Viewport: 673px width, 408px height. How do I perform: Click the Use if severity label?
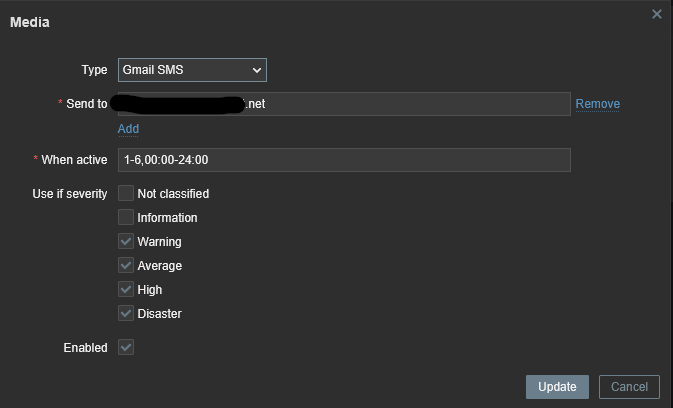coord(70,193)
